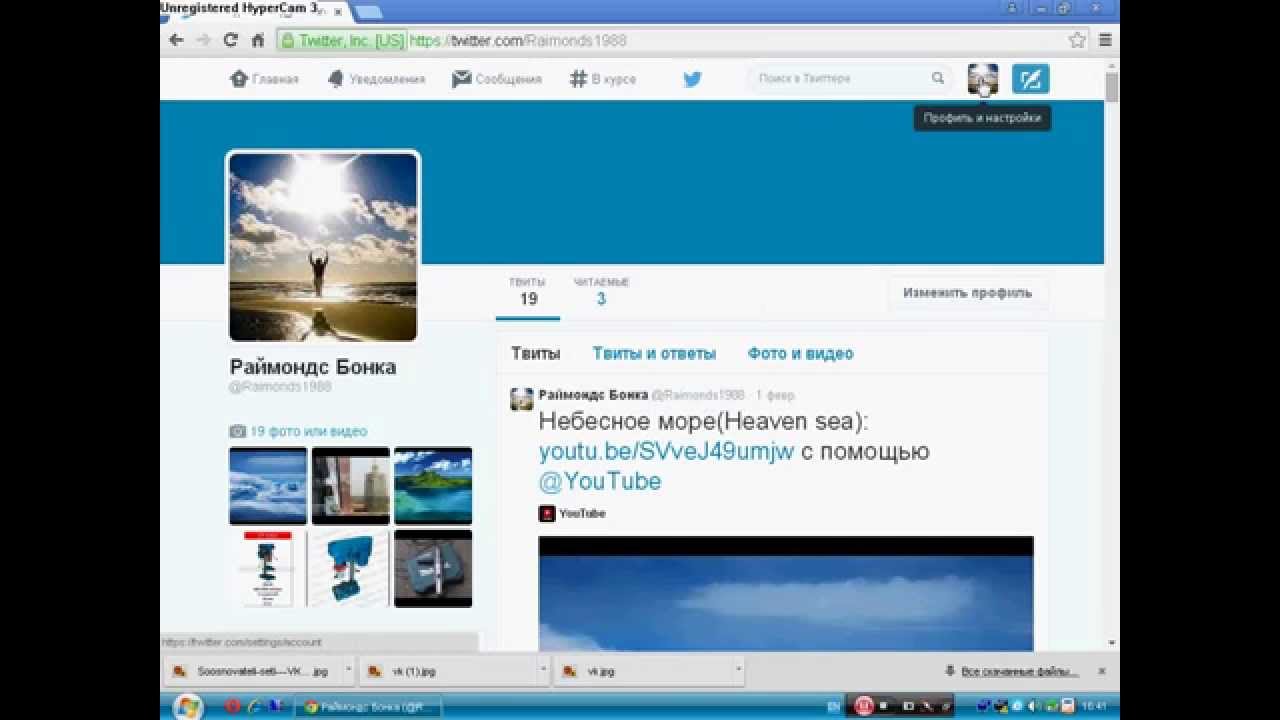Open the browser home page icon

pyautogui.click(x=257, y=40)
